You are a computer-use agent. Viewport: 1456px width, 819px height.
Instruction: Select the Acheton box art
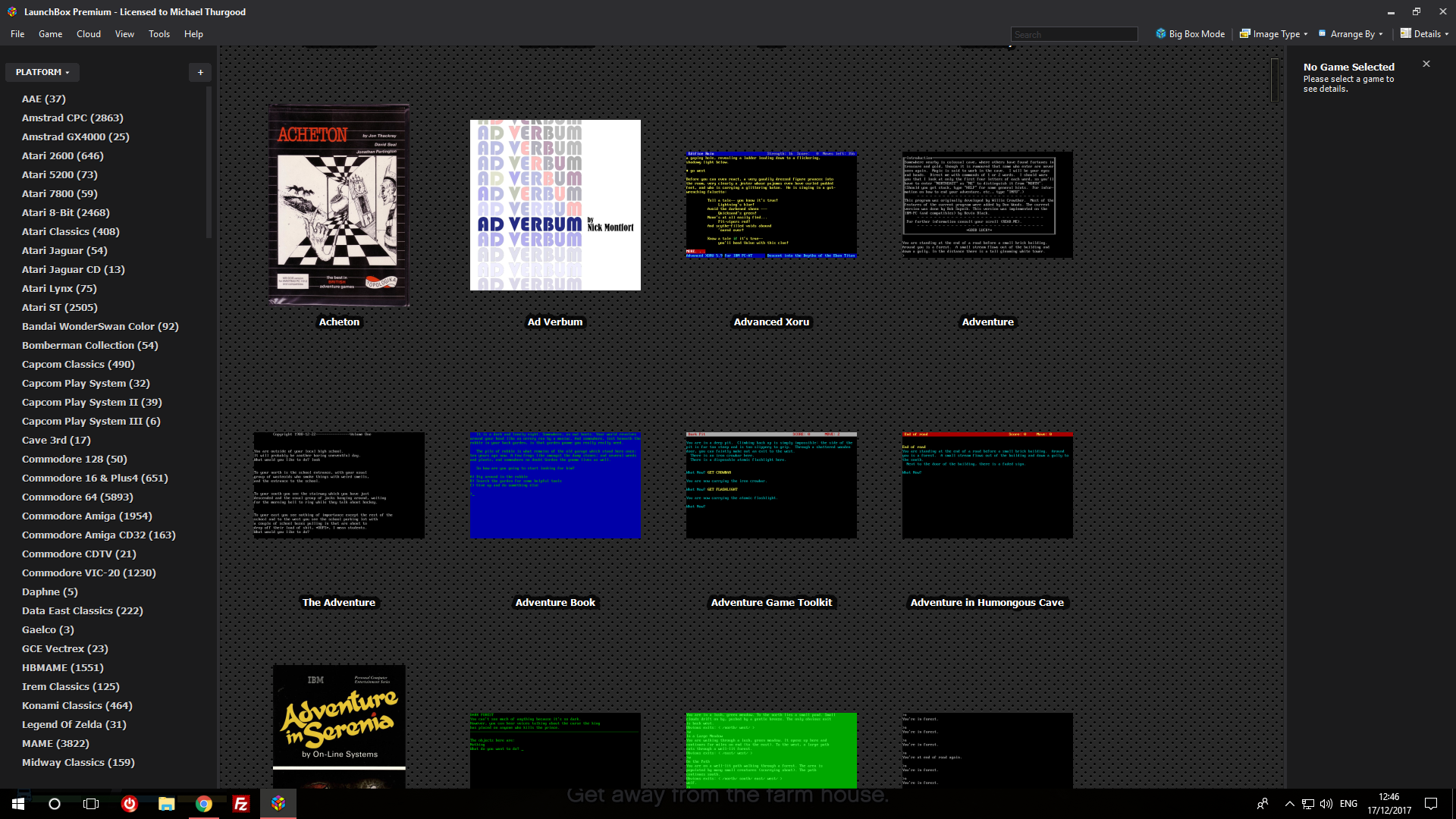[339, 205]
